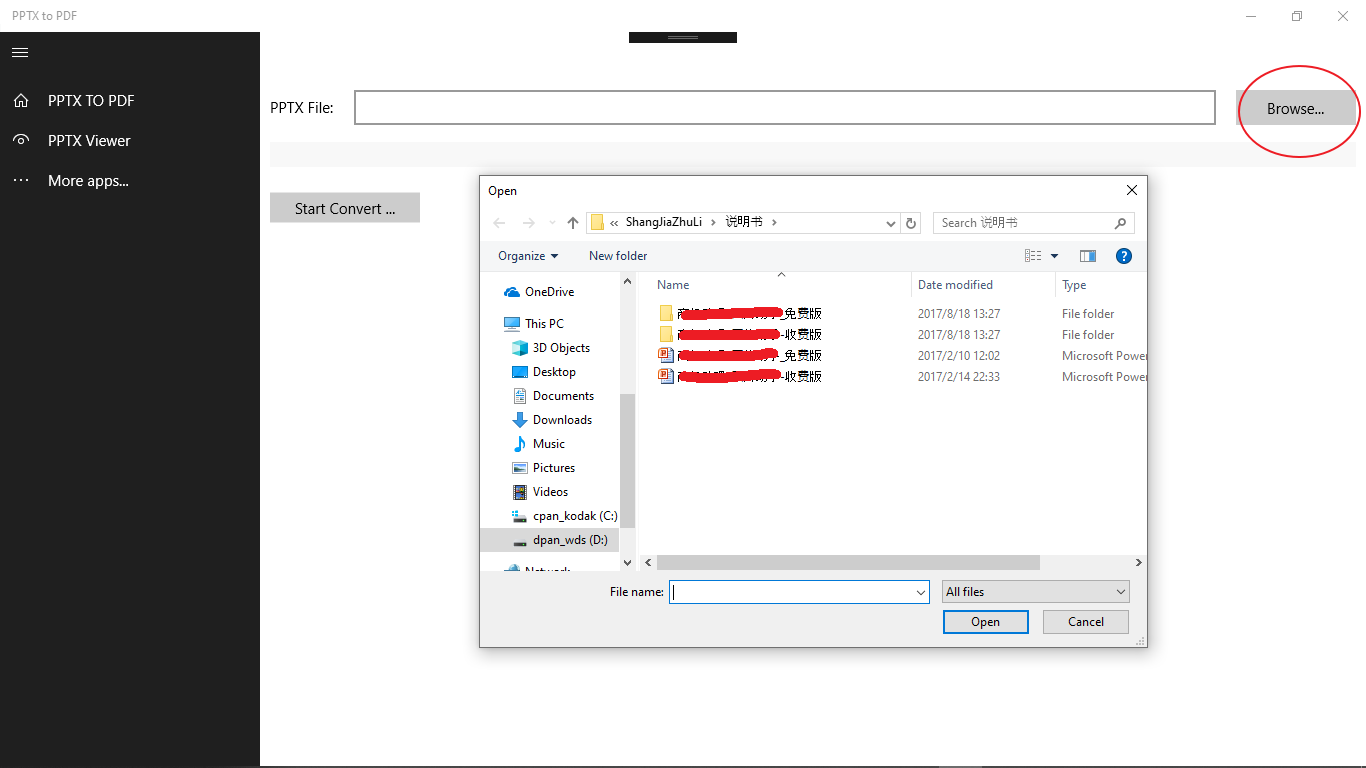Click the 说明书 breadcrumb segment

(x=744, y=223)
